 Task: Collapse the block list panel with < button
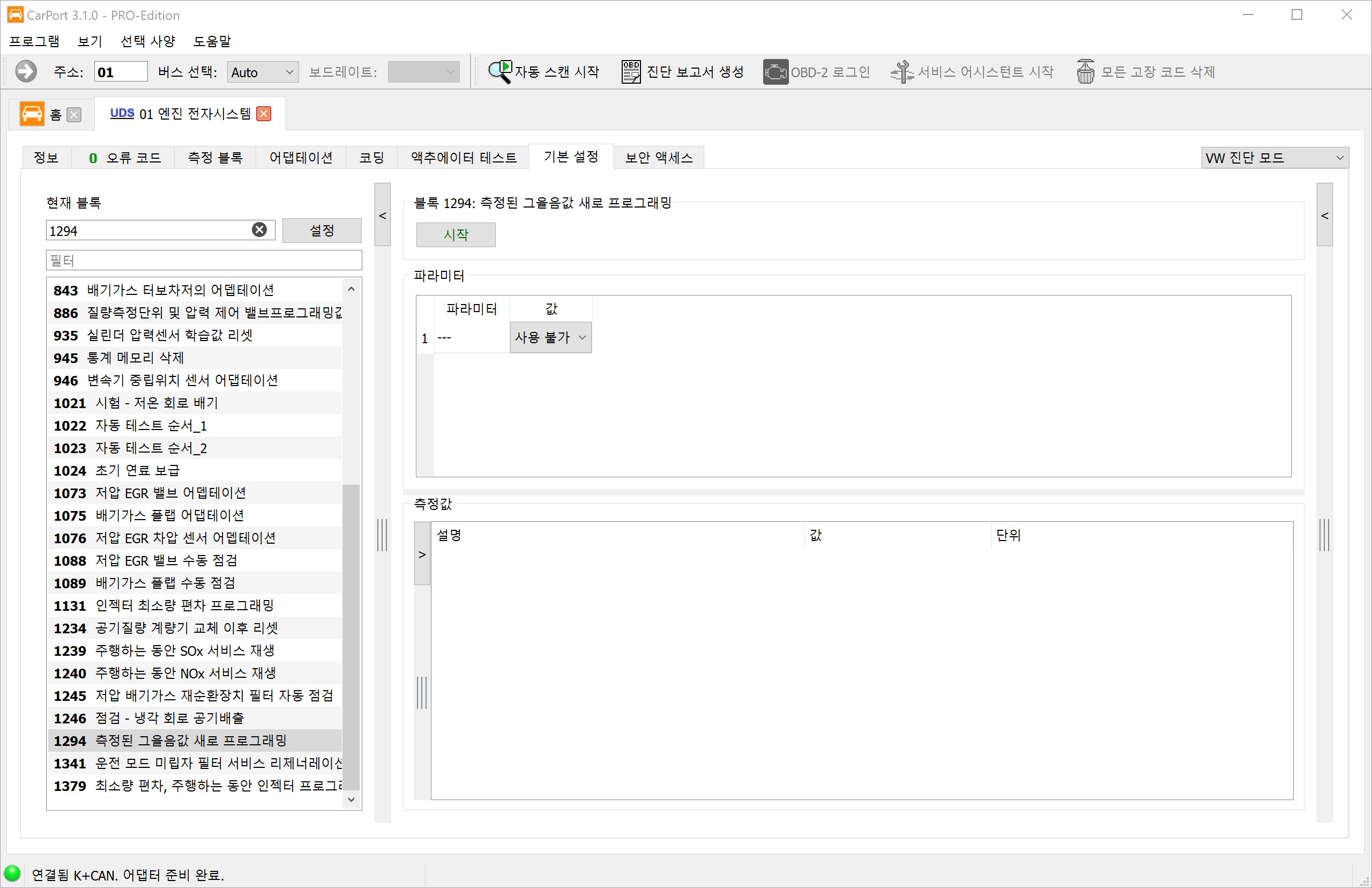pos(382,215)
